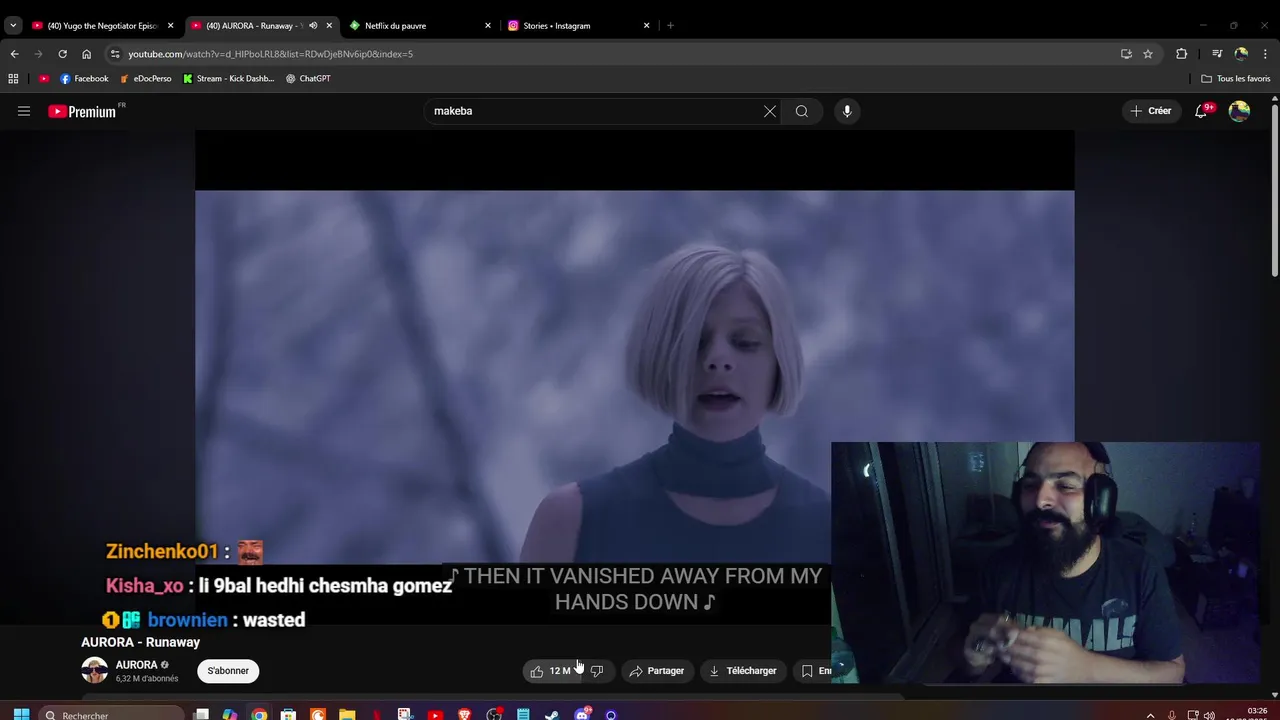The image size is (1280, 720).
Task: Open Brave browser from the taskbar
Action: click(x=464, y=714)
